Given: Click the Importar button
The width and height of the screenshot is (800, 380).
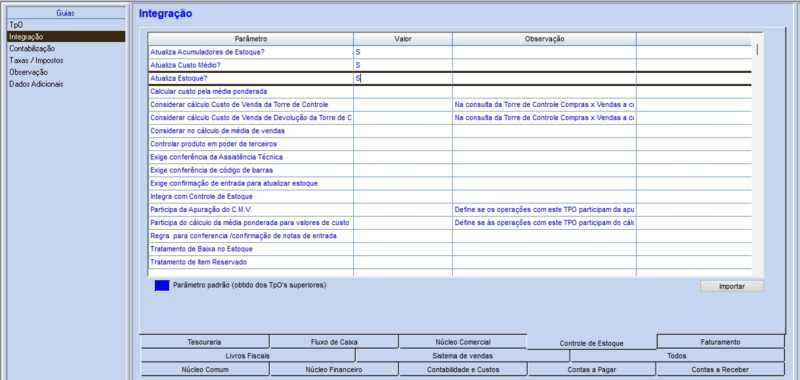Looking at the screenshot, I should (x=732, y=286).
